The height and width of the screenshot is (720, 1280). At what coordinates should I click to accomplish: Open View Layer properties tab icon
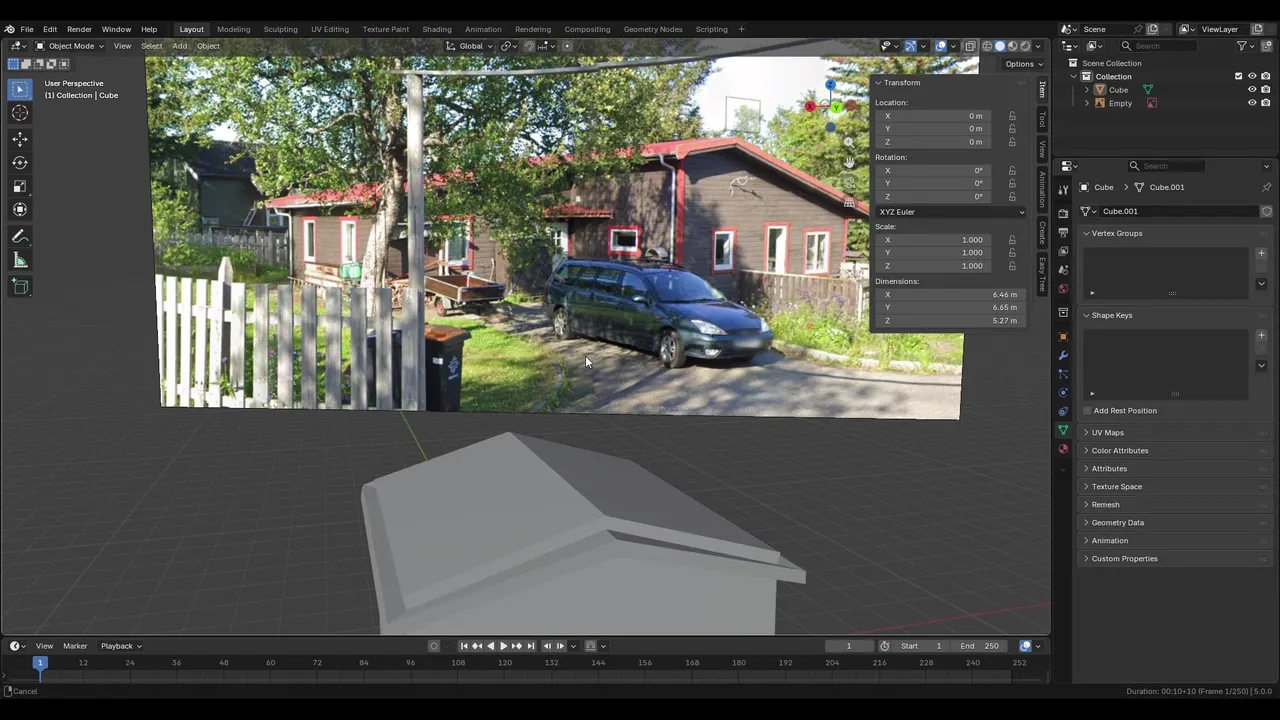(x=1063, y=251)
